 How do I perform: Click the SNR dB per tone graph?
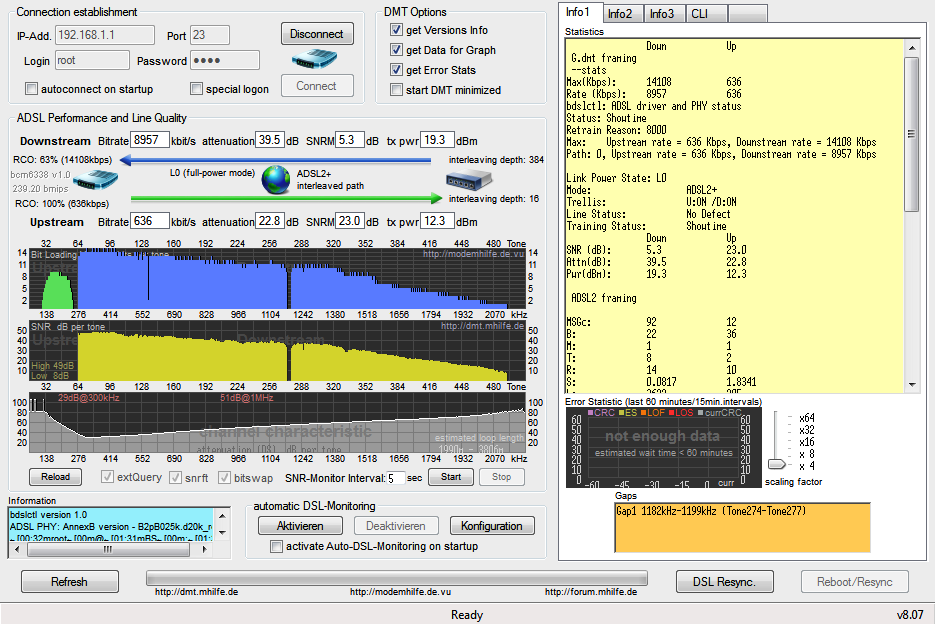tap(278, 351)
